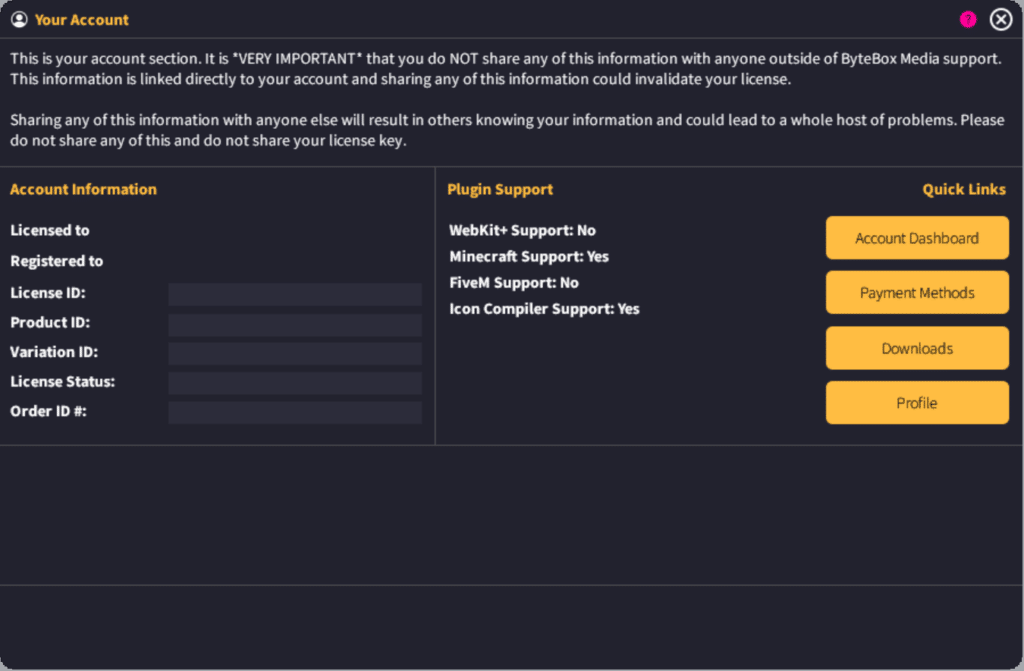1024x671 pixels.
Task: Select the License Status field
Action: click(x=294, y=382)
